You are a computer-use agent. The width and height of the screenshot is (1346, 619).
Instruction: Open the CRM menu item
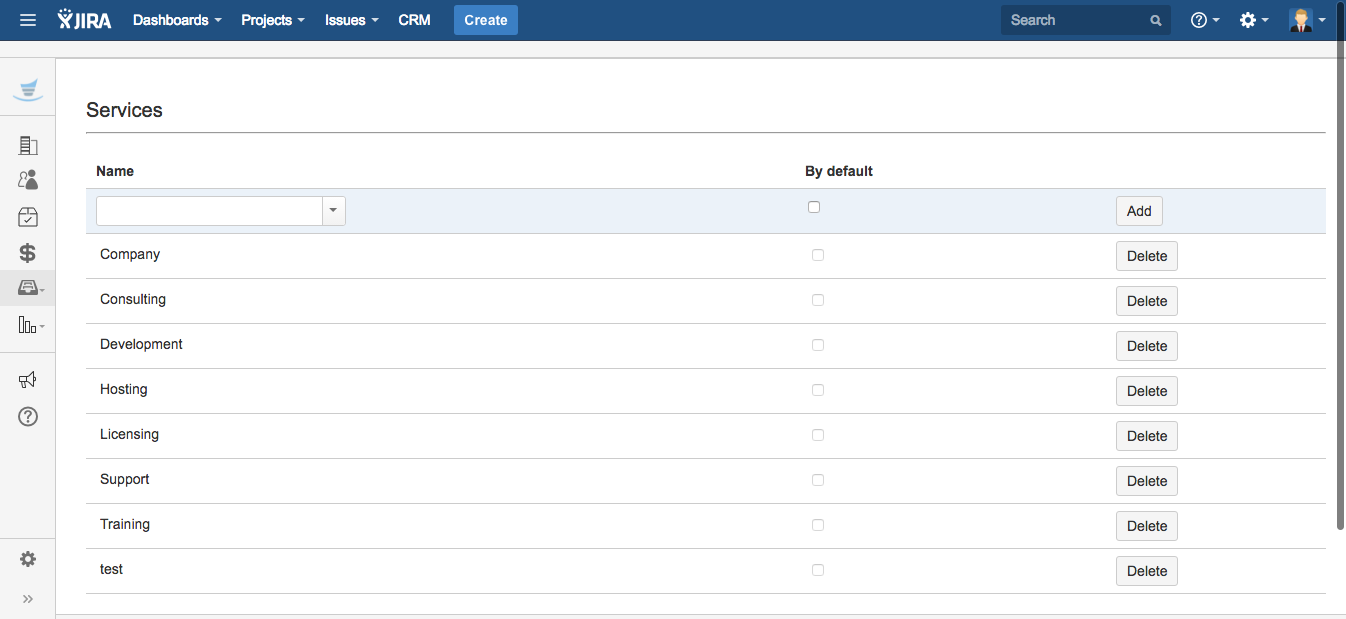click(414, 20)
